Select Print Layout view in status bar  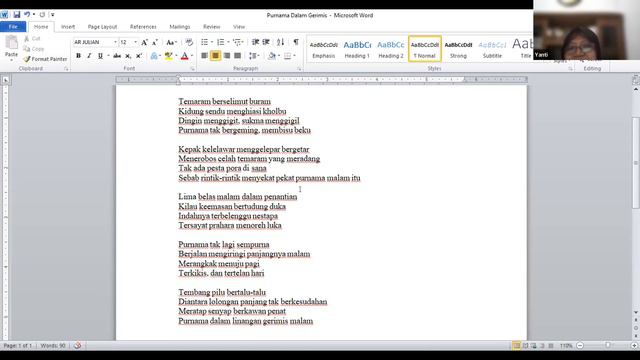(516, 346)
